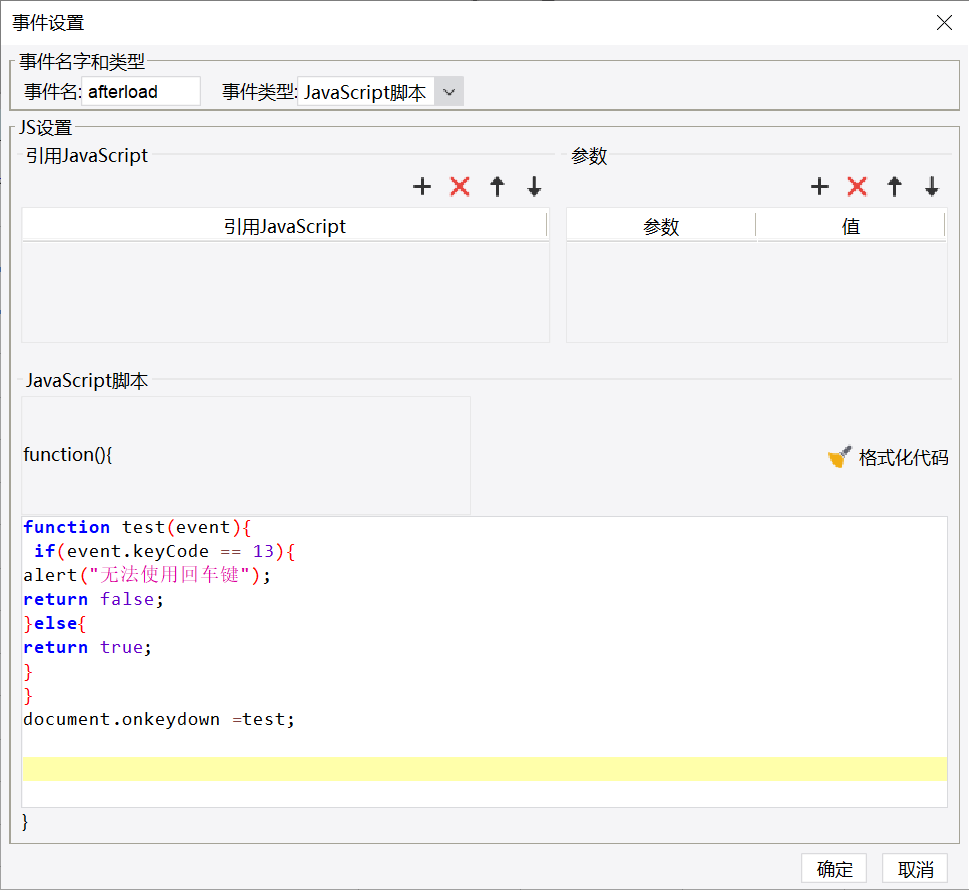Click the highlighted blank line in code editor
Image resolution: width=969 pixels, height=890 pixels.
tap(485, 769)
